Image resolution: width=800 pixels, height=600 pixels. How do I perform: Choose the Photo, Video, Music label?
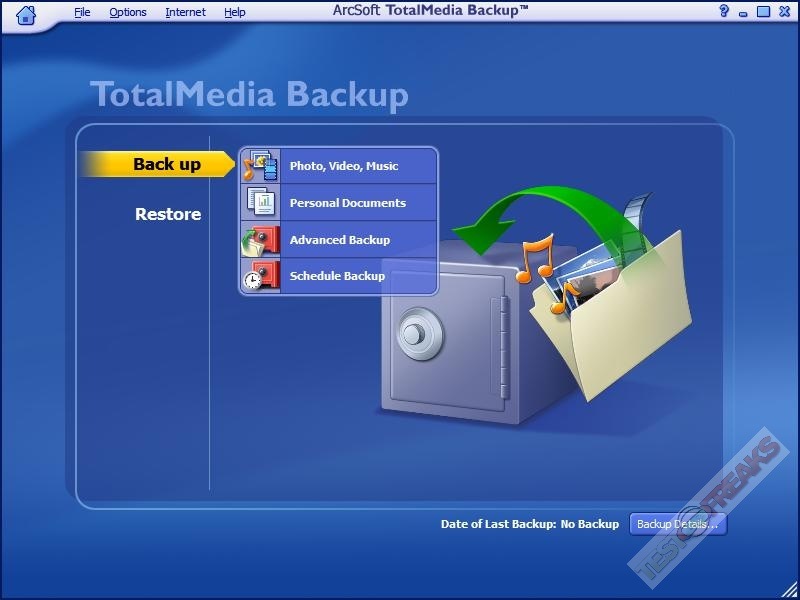(x=344, y=166)
